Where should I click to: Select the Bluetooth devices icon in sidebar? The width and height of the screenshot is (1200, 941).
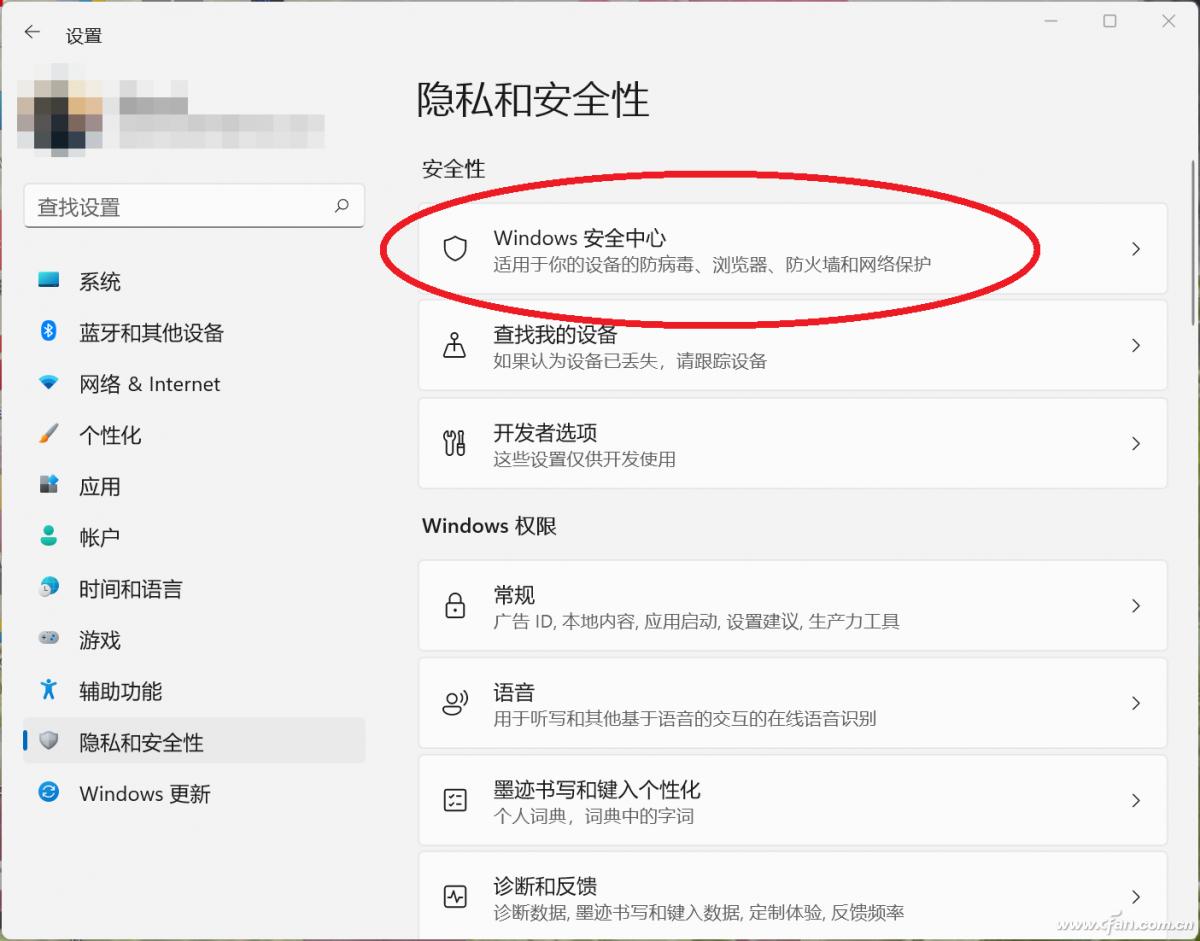point(48,333)
